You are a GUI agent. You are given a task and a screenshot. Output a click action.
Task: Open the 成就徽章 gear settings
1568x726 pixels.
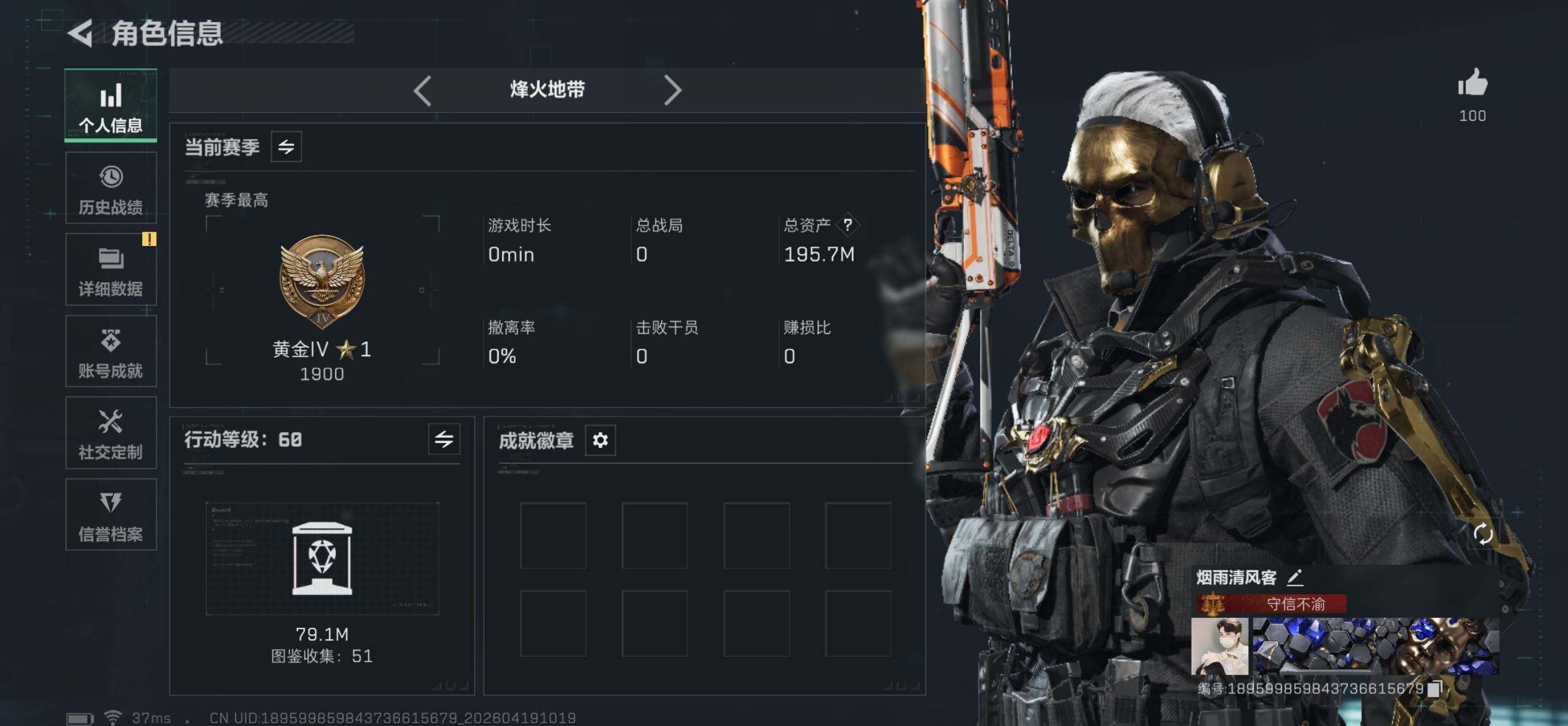pos(600,440)
